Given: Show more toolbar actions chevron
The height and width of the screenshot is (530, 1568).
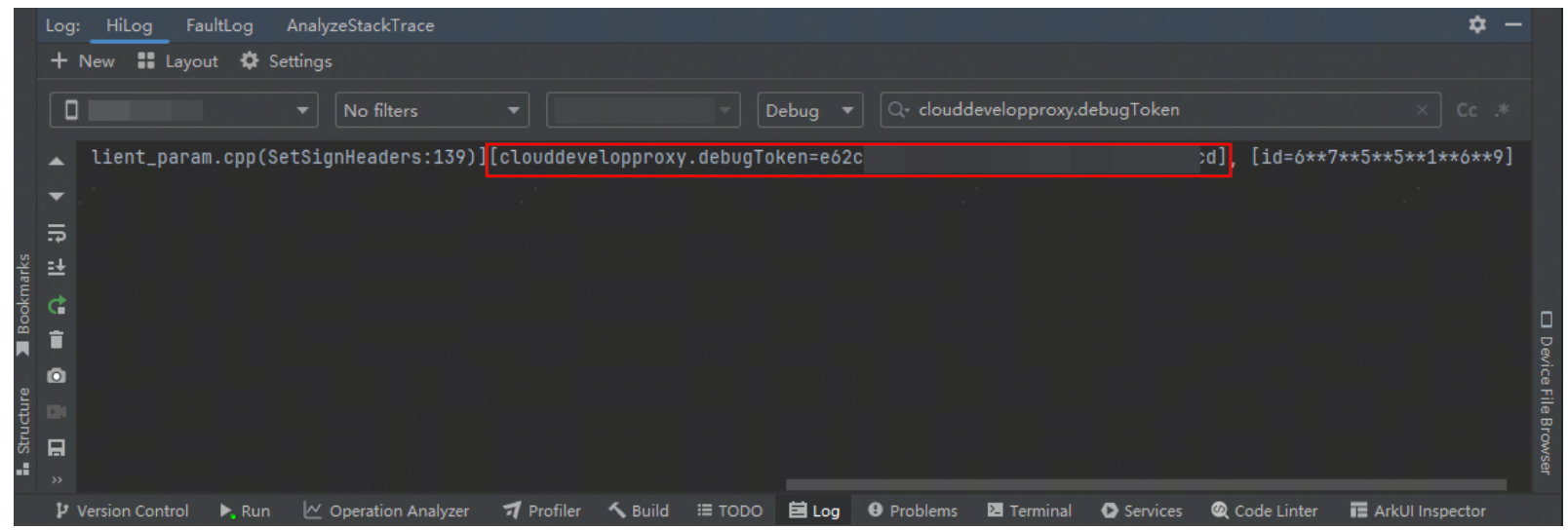Looking at the screenshot, I should pos(57,479).
